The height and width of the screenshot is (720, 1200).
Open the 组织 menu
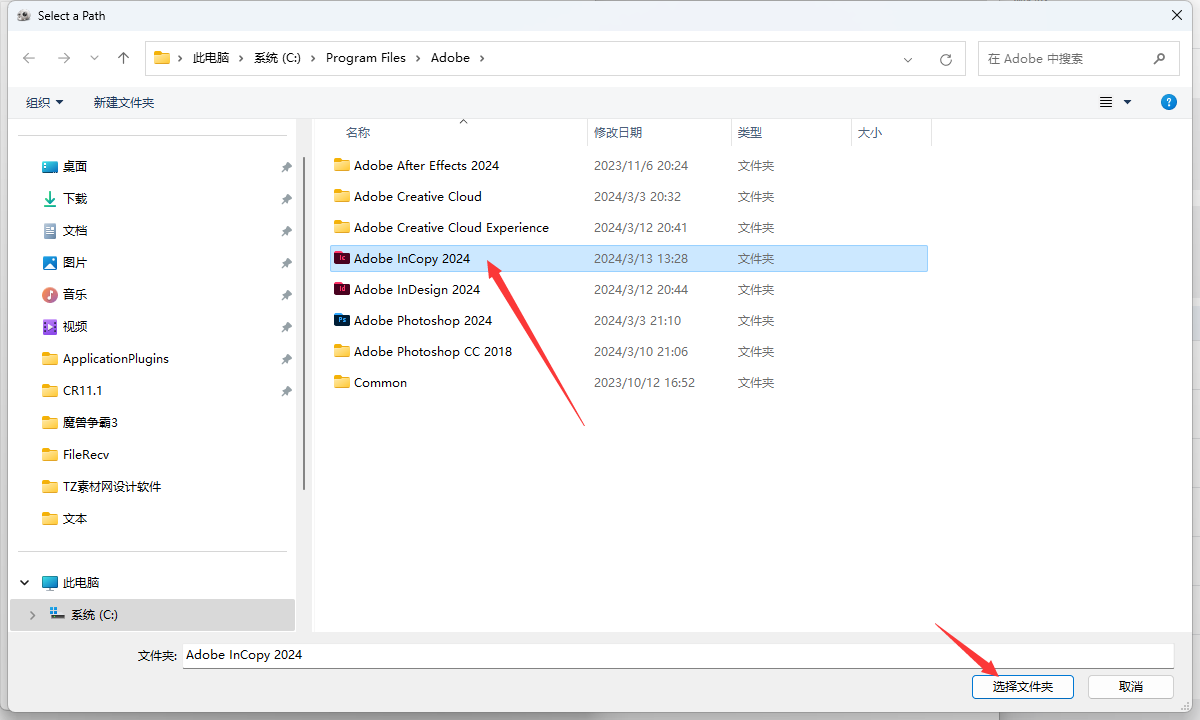tap(45, 102)
